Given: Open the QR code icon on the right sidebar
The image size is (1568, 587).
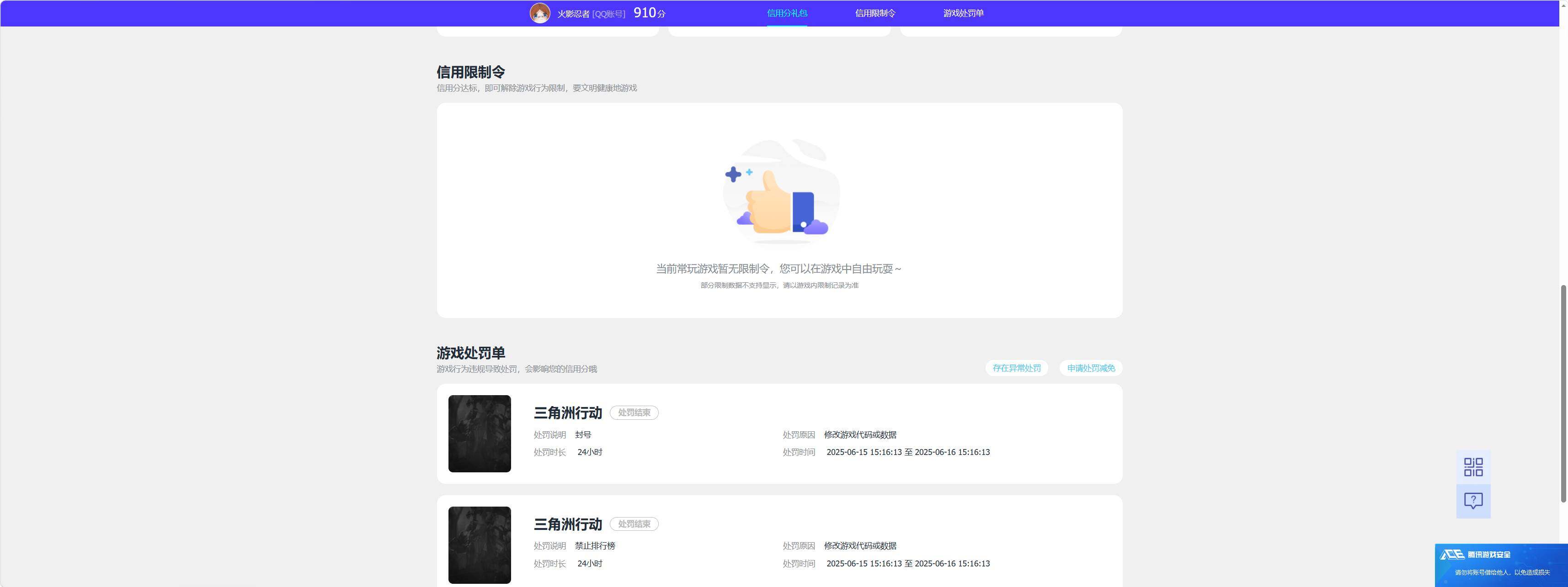Looking at the screenshot, I should [1473, 466].
